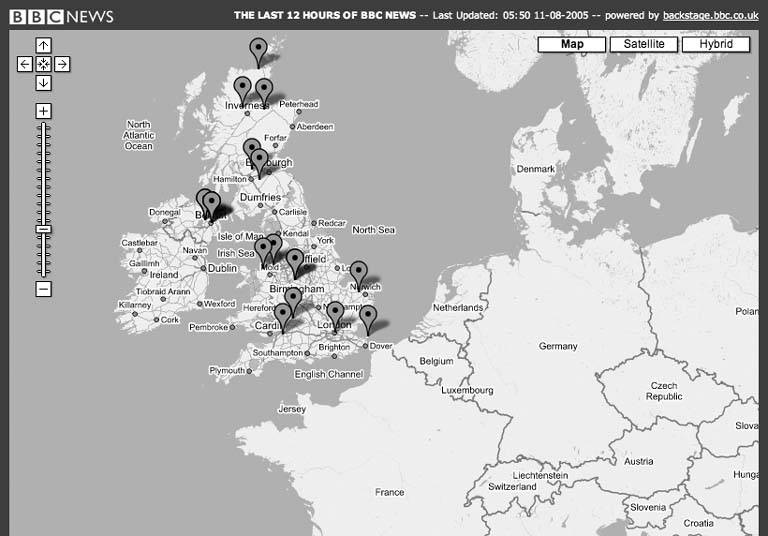The height and width of the screenshot is (536, 768).
Task: Select the marker at Cardiff
Action: pyautogui.click(x=283, y=316)
